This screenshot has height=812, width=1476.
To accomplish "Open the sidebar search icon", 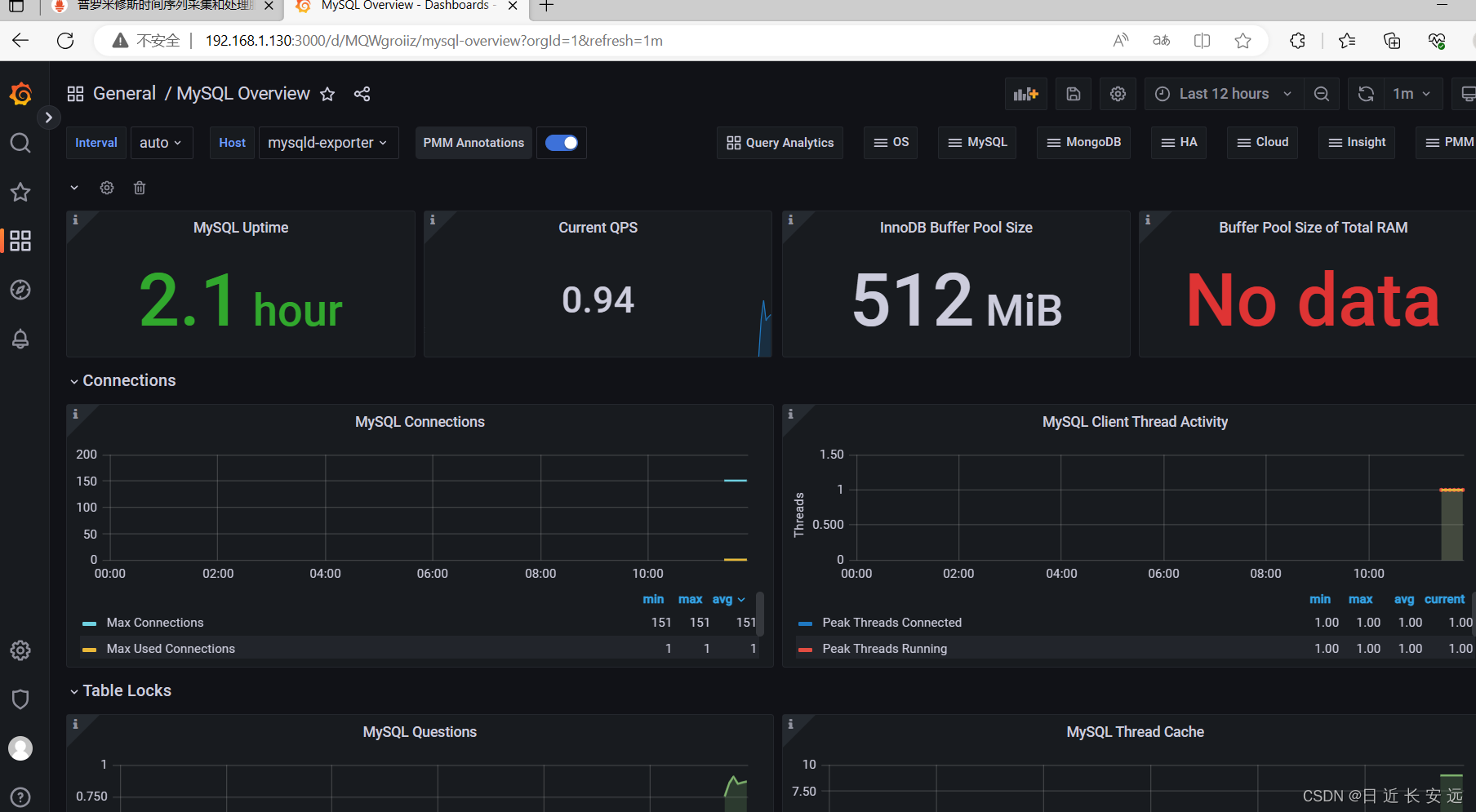I will pos(20,144).
